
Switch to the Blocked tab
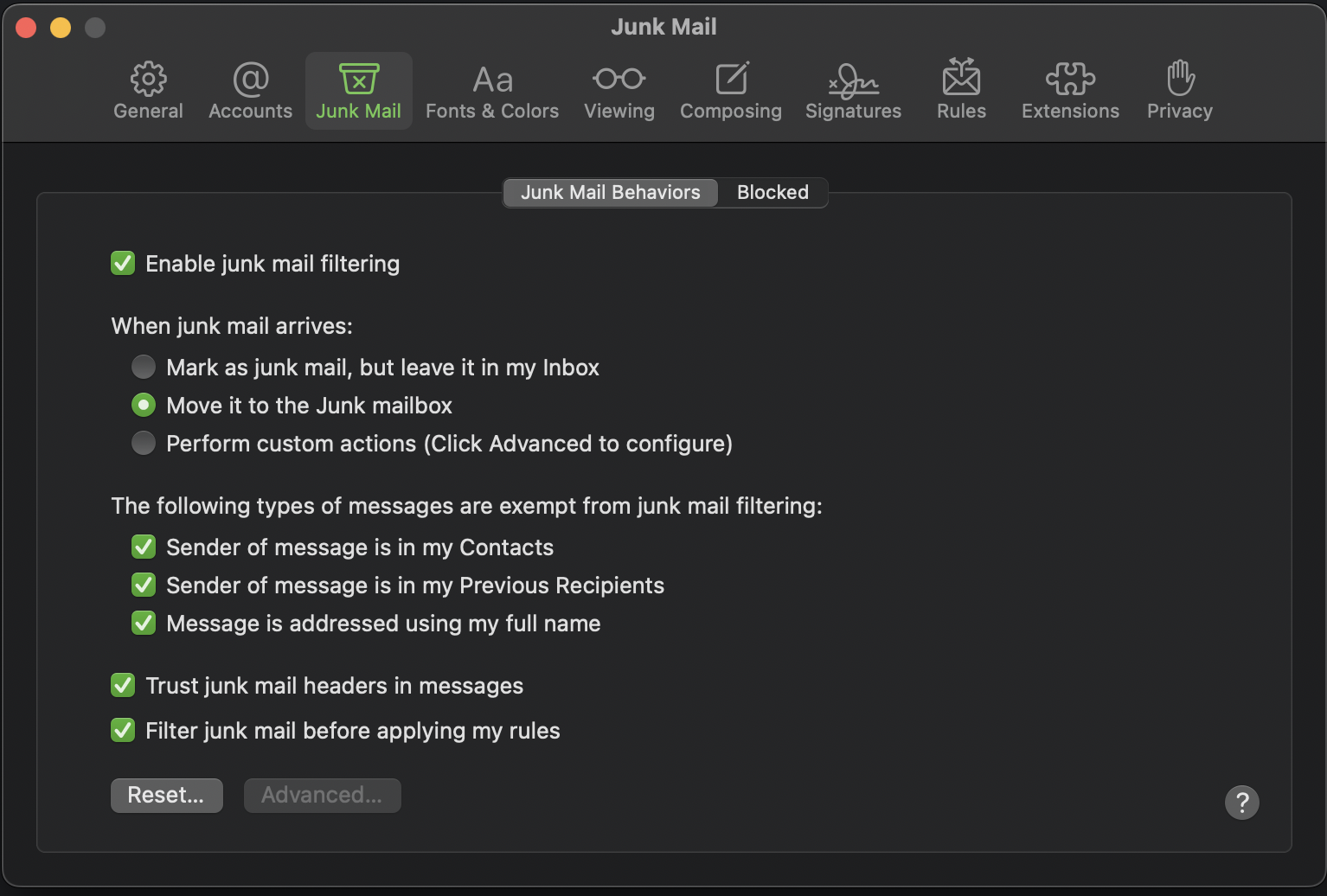[x=772, y=192]
